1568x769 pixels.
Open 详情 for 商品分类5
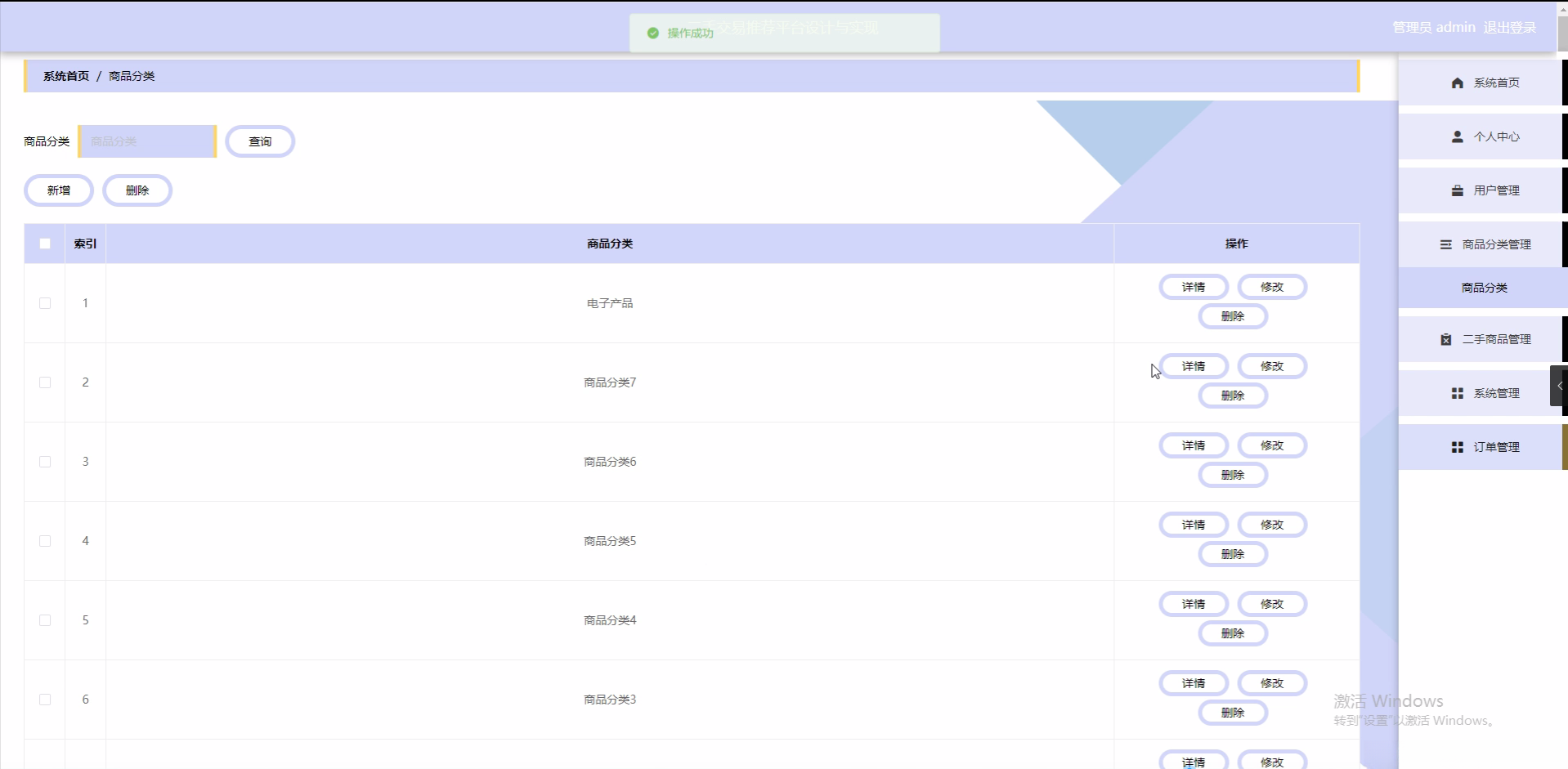(1194, 525)
